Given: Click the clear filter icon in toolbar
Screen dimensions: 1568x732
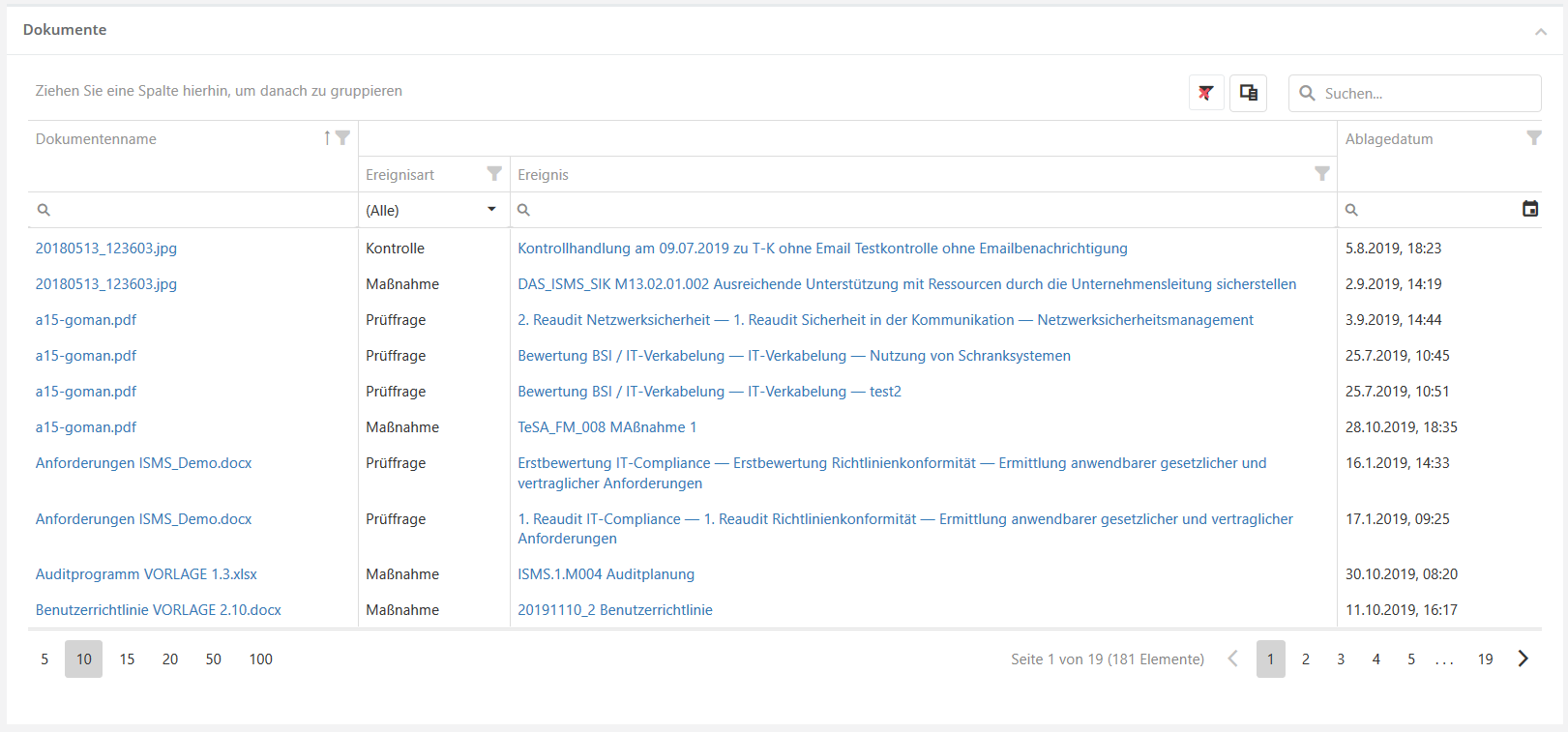Looking at the screenshot, I should 1206,93.
